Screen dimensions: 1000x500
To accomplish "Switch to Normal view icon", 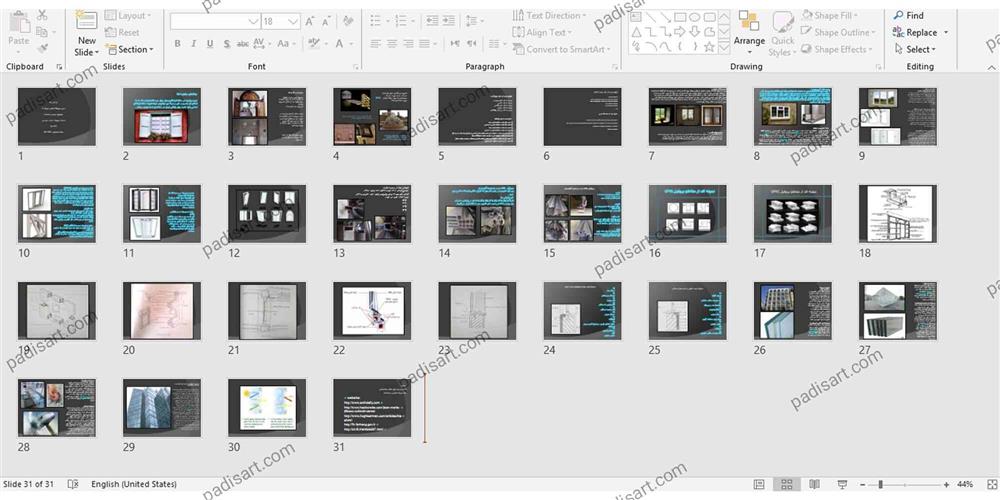I will [x=759, y=484].
